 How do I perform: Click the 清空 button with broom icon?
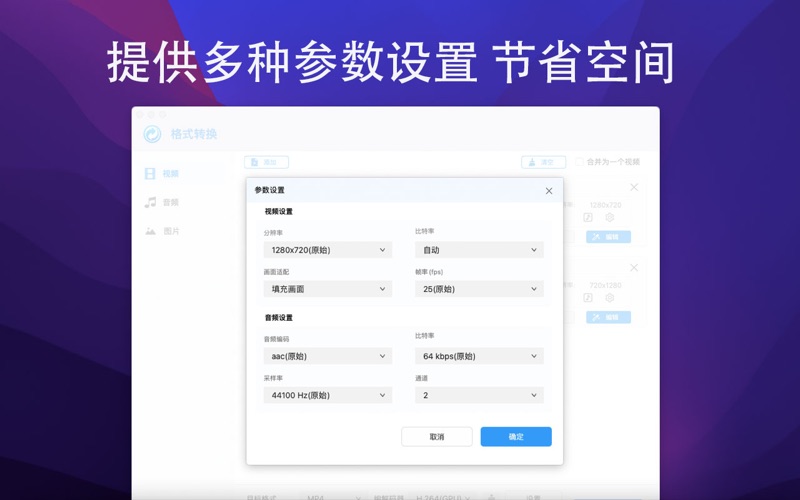pos(543,162)
